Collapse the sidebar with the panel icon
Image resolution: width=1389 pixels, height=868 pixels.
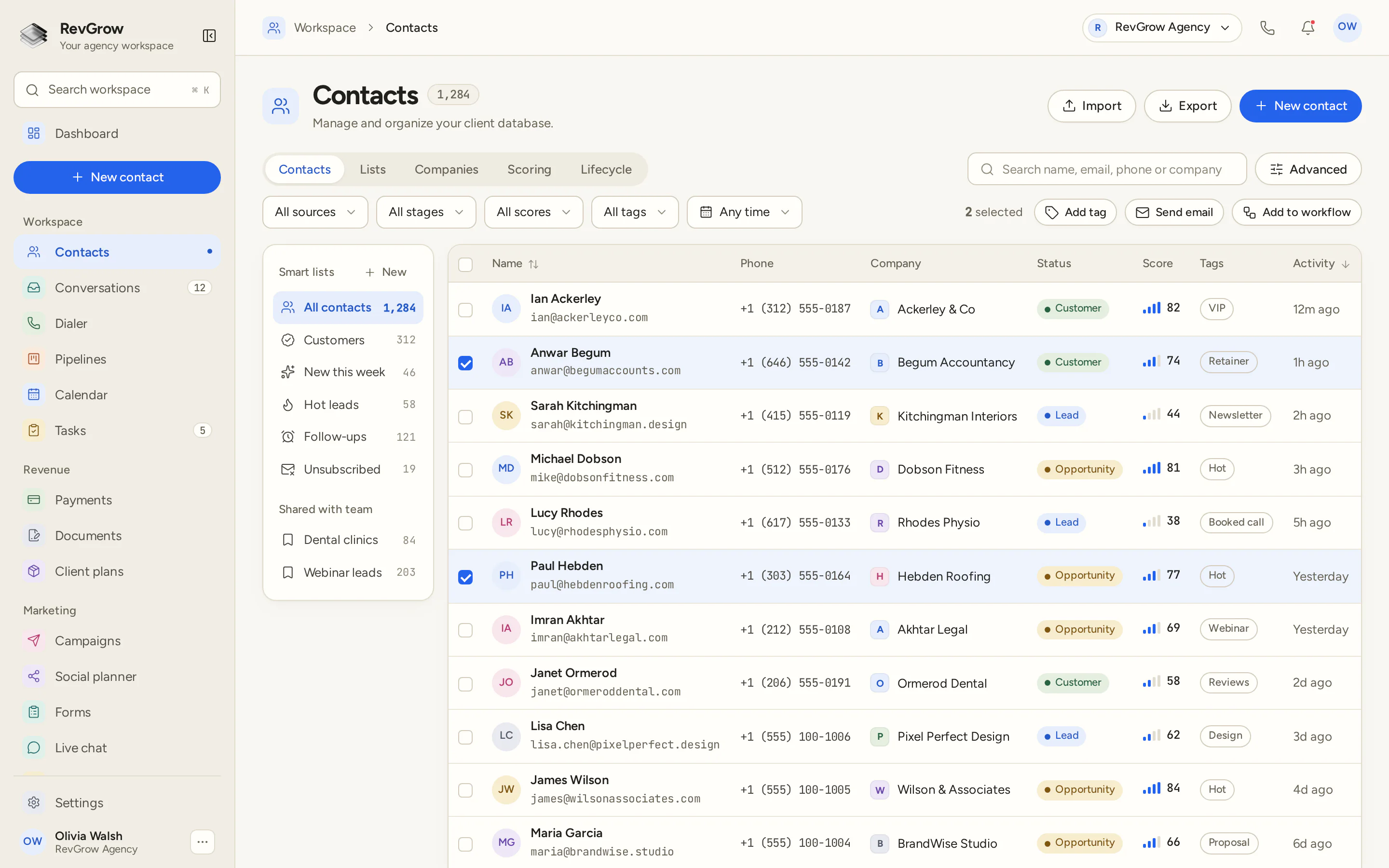coord(209,36)
